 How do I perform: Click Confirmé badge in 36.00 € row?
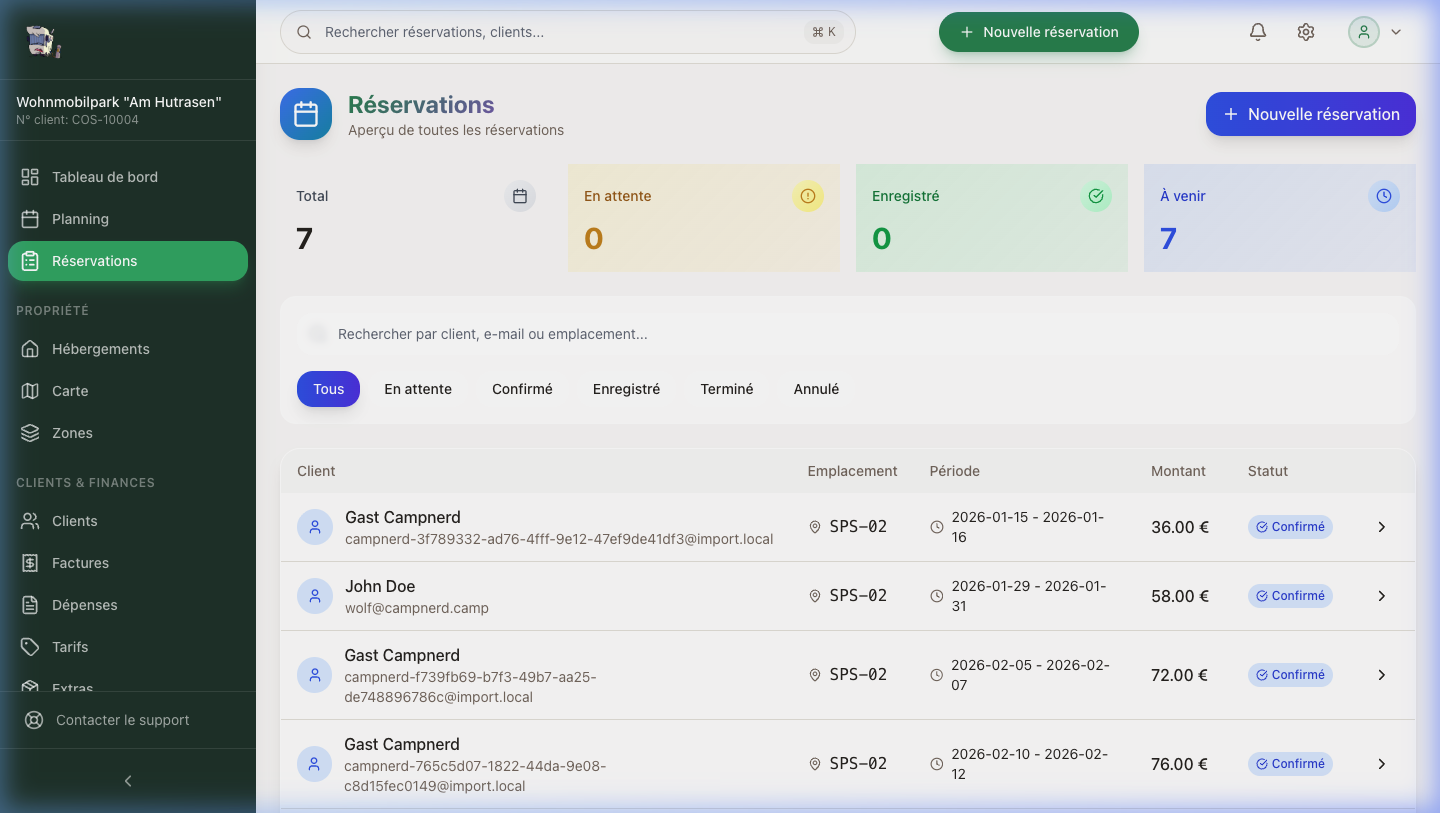pos(1290,527)
